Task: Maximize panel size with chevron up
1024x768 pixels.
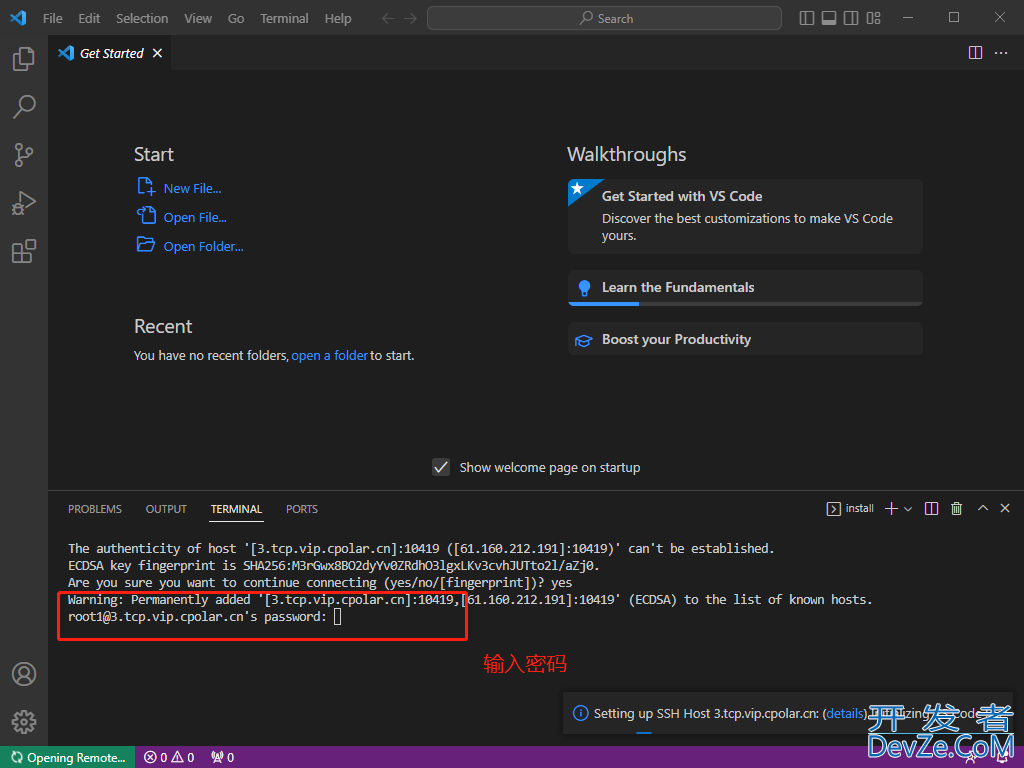Action: point(983,508)
